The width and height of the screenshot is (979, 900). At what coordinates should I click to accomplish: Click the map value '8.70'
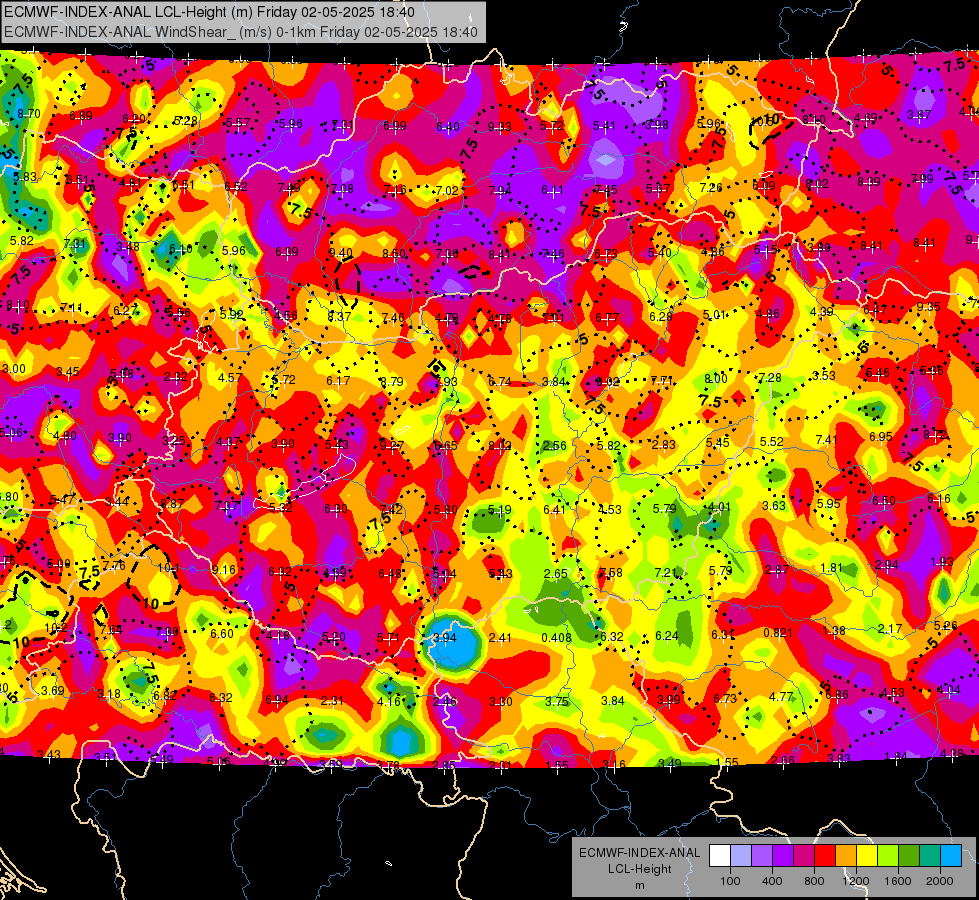[29, 114]
